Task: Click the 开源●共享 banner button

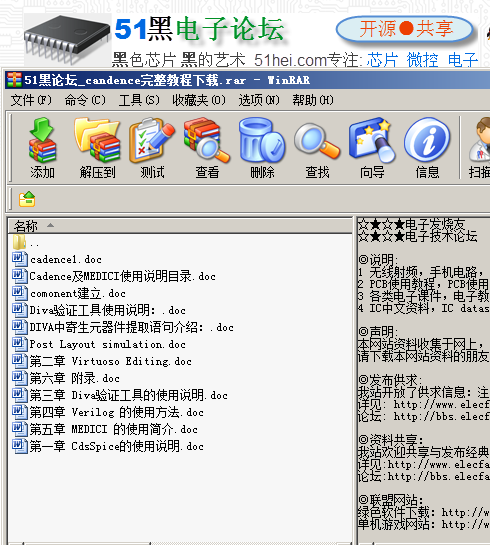Action: (405, 29)
